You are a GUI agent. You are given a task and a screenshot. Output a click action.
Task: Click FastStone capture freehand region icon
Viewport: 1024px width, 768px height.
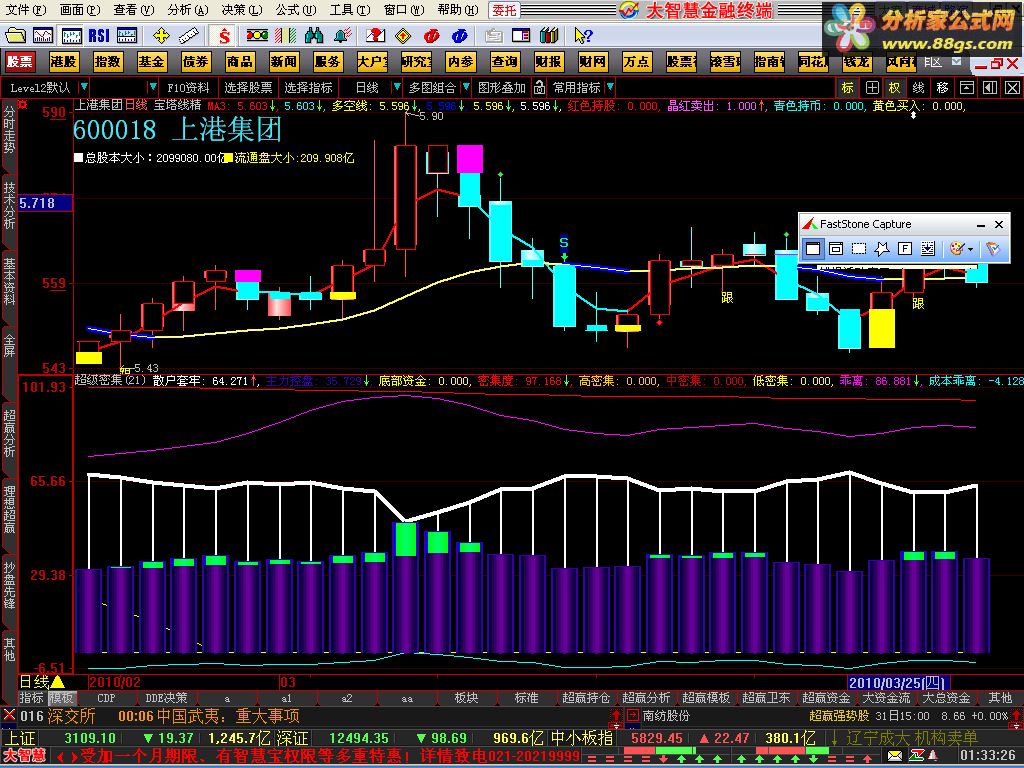coord(882,249)
